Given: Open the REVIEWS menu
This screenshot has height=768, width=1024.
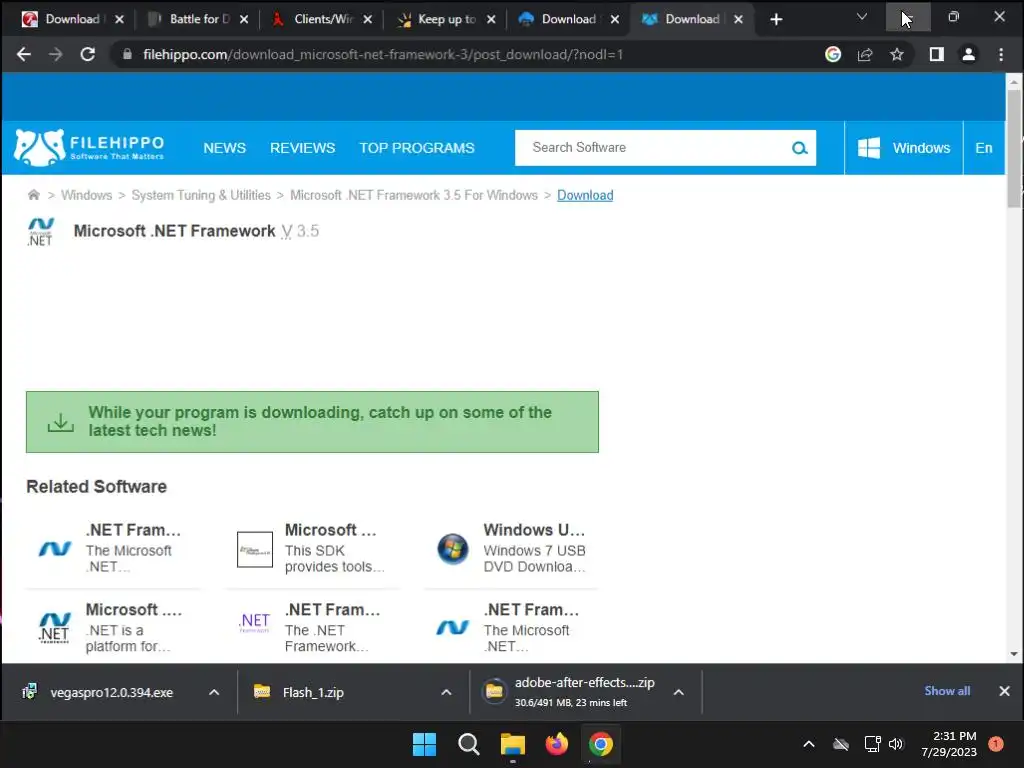Looking at the screenshot, I should point(302,148).
